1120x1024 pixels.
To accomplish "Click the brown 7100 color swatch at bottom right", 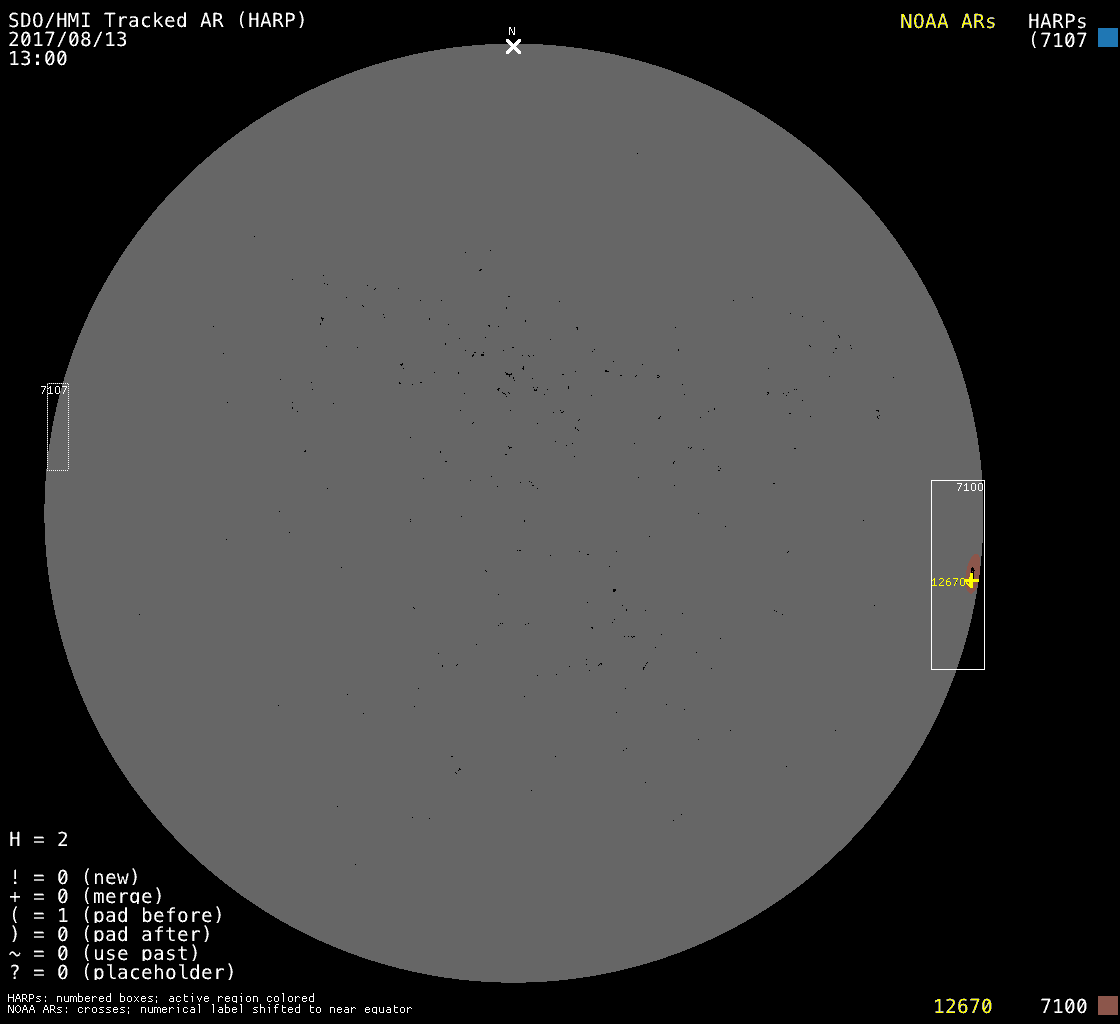I will [1107, 1005].
